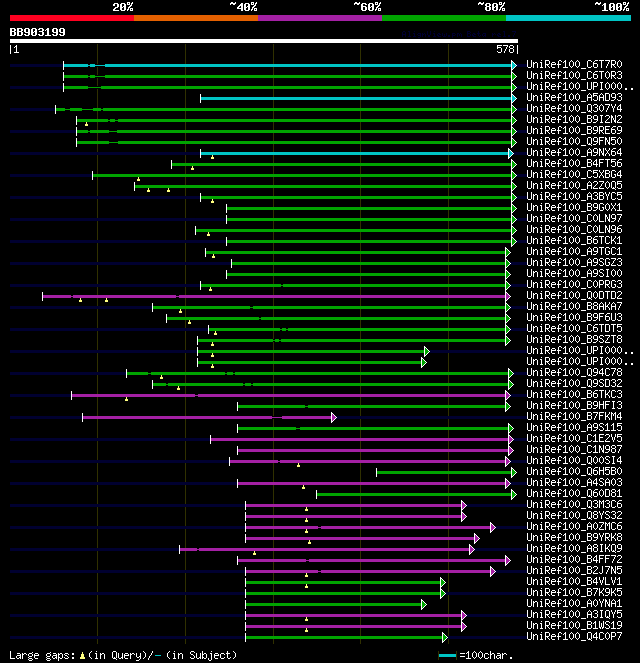Click the UniRef100_C6T7R0 hit label
The height and width of the screenshot is (663, 640).
click(x=574, y=64)
